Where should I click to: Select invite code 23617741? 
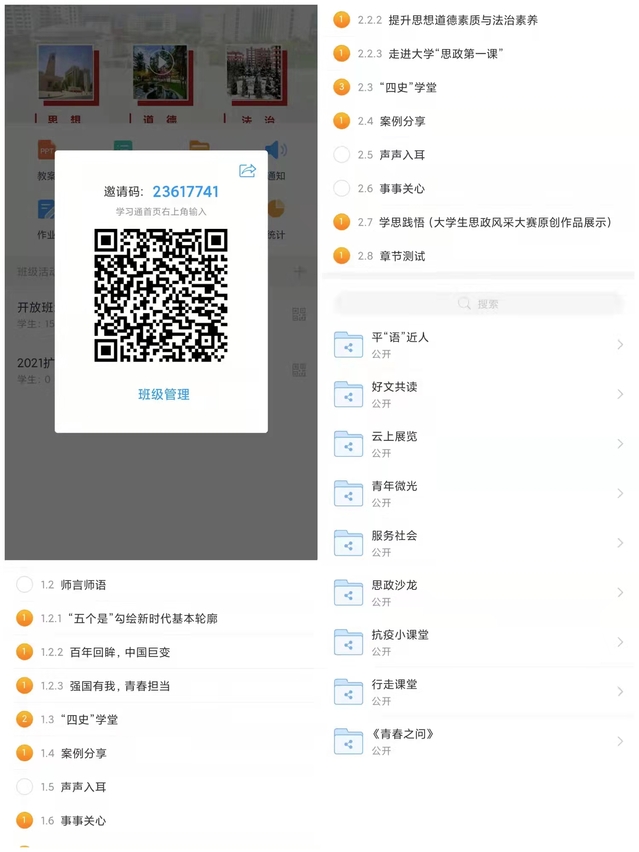coord(185,192)
